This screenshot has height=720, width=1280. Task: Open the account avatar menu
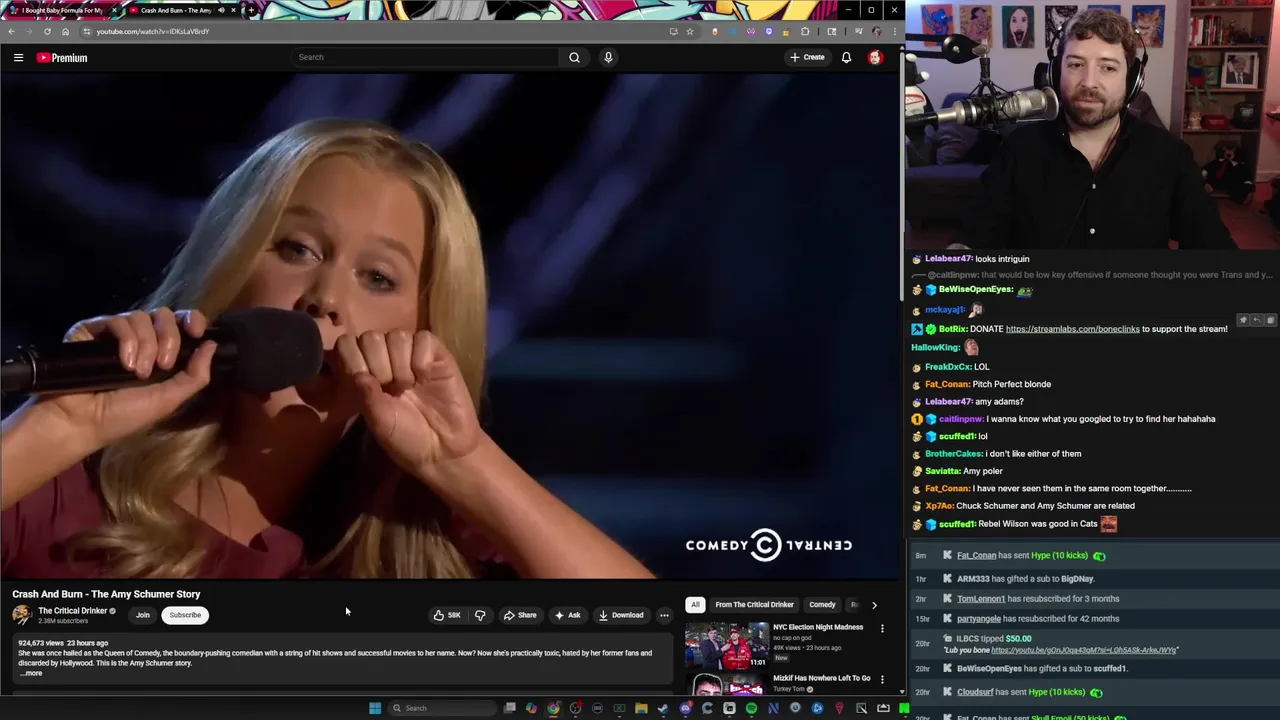pos(875,57)
